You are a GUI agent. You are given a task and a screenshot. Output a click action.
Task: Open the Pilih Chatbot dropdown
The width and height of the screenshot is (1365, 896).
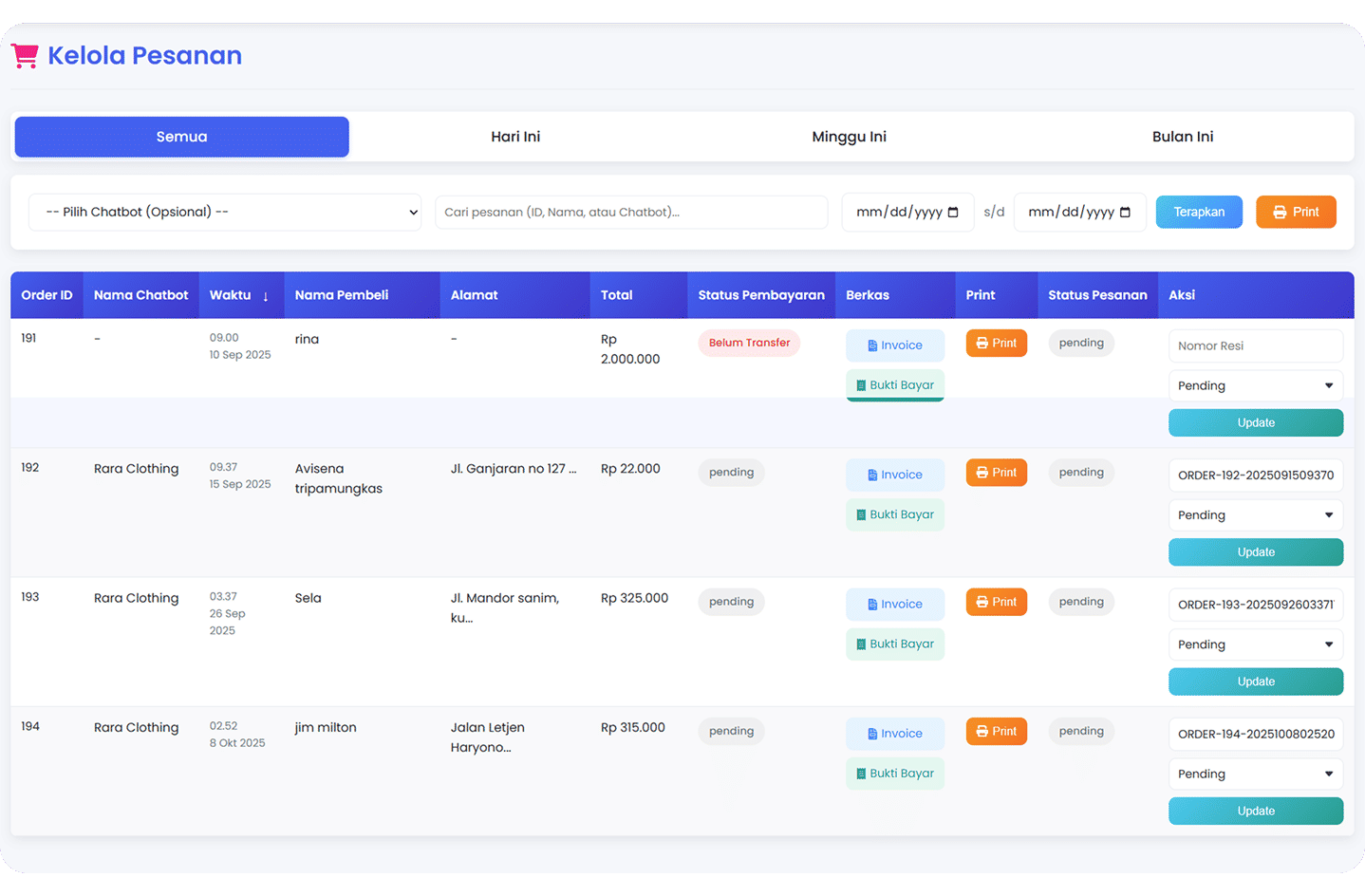click(x=225, y=212)
